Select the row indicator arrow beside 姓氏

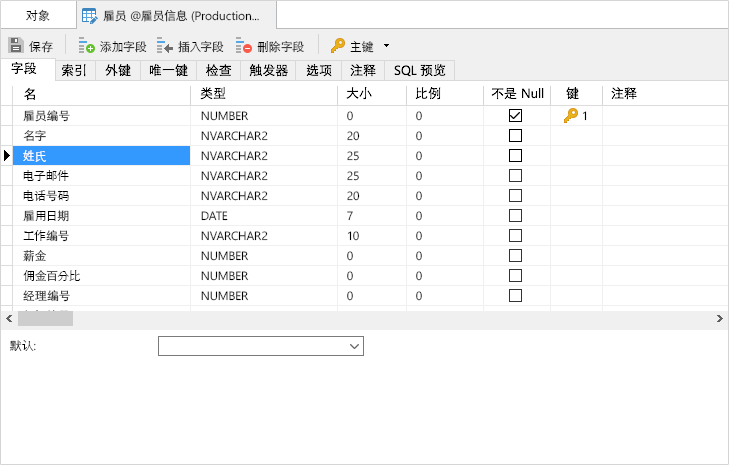[x=7, y=156]
